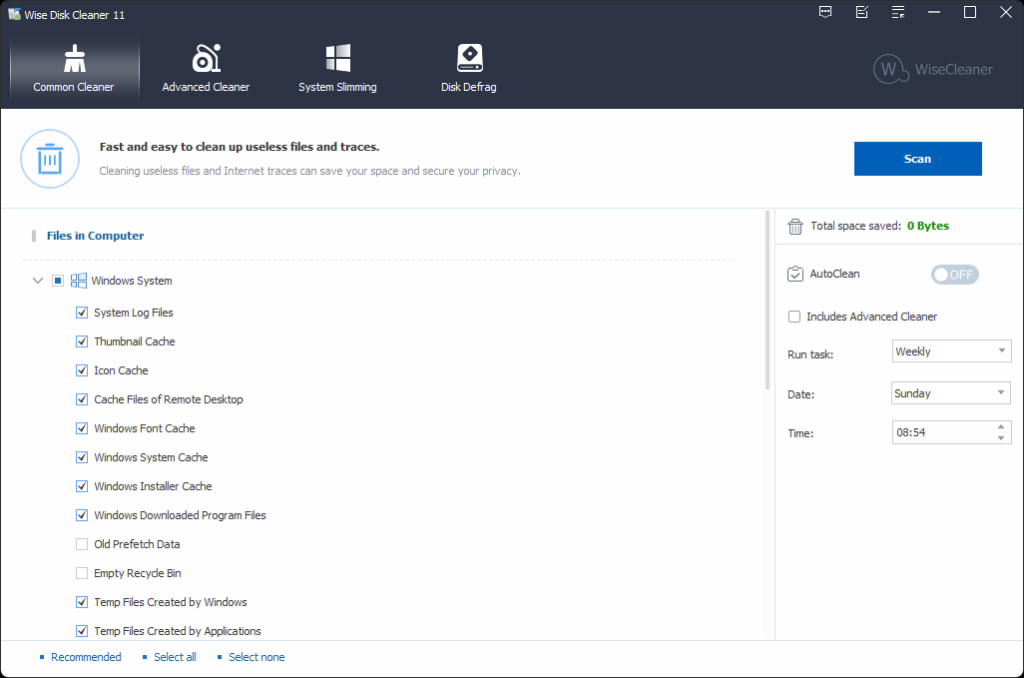Screen dimensions: 1024x678
Task: Open the Date Sunday dropdown
Action: [951, 393]
